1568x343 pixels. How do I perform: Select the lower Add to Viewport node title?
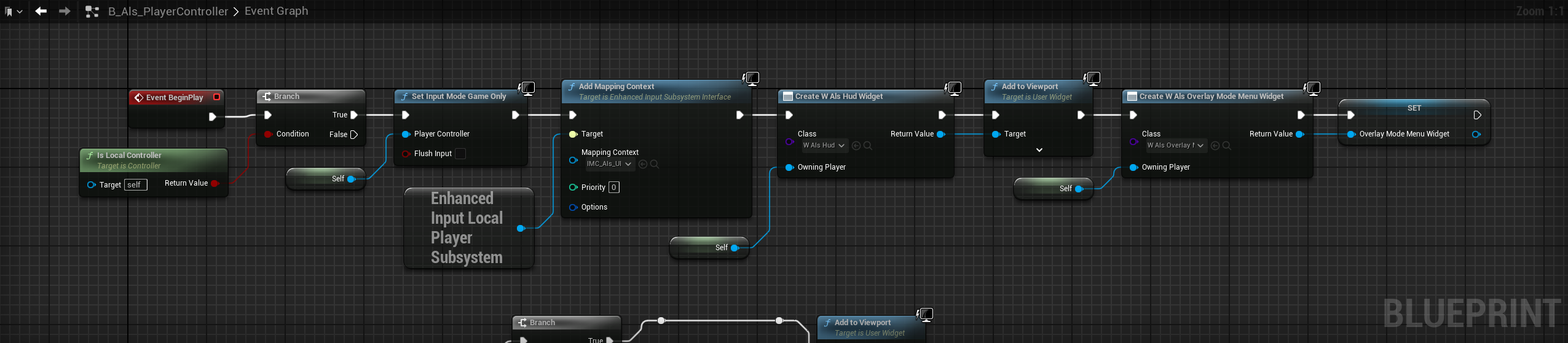click(862, 323)
